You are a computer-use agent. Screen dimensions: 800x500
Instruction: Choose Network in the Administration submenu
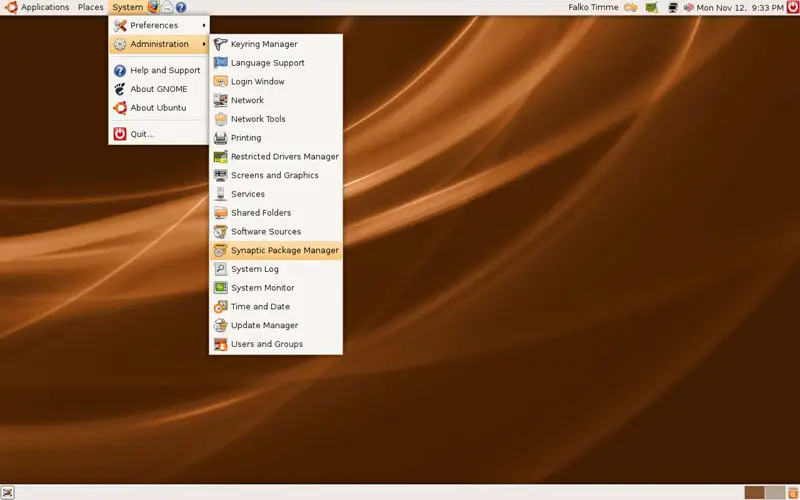click(x=276, y=101)
